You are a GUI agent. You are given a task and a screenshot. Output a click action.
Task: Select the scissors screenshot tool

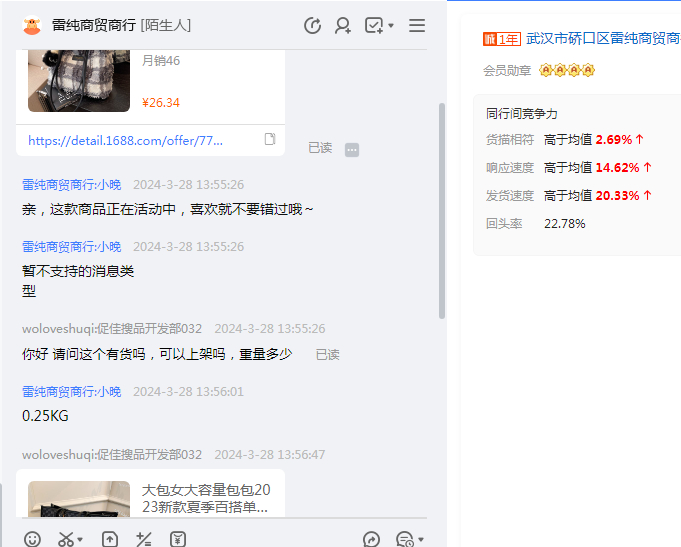[x=66, y=539]
